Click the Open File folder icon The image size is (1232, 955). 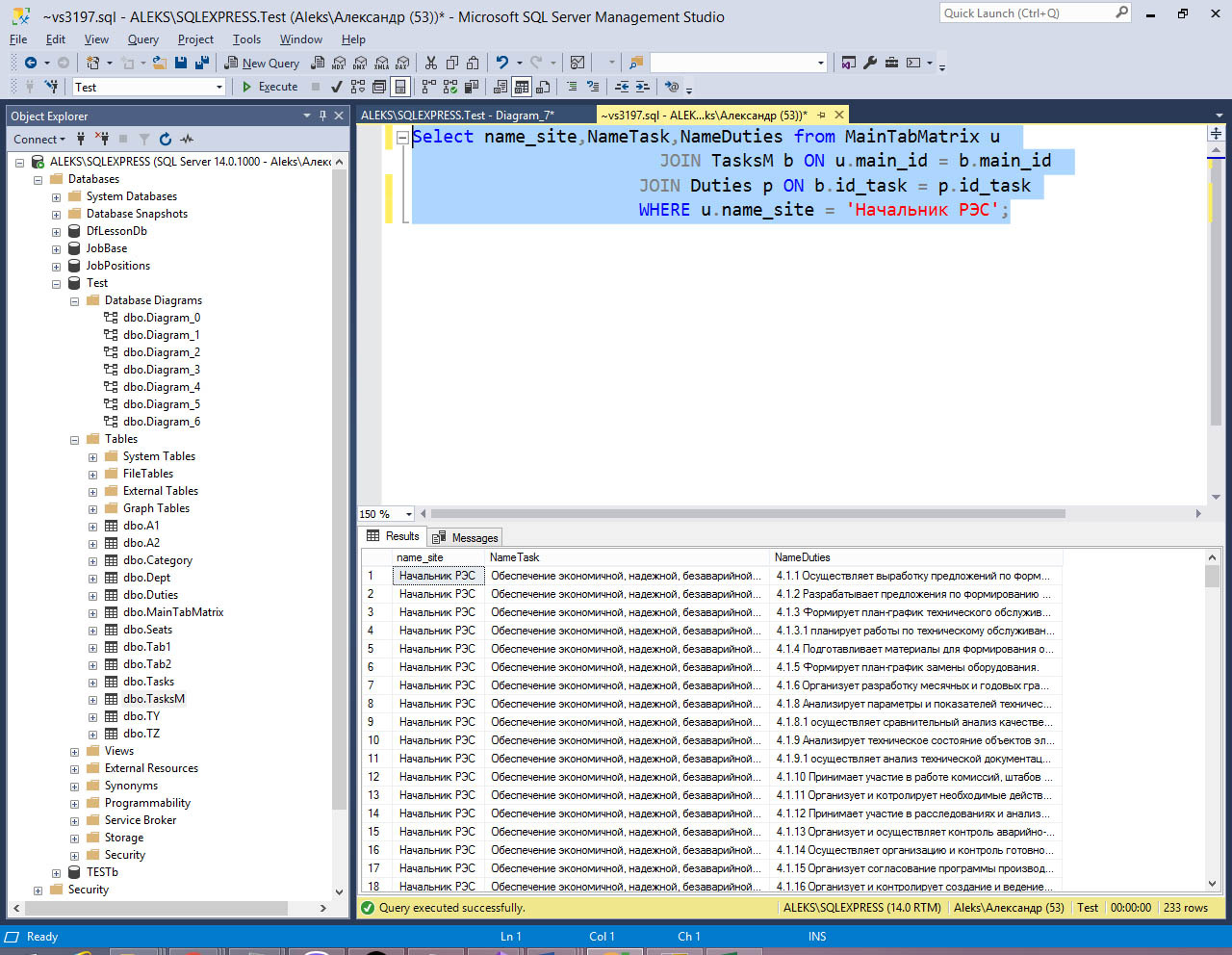coord(159,63)
